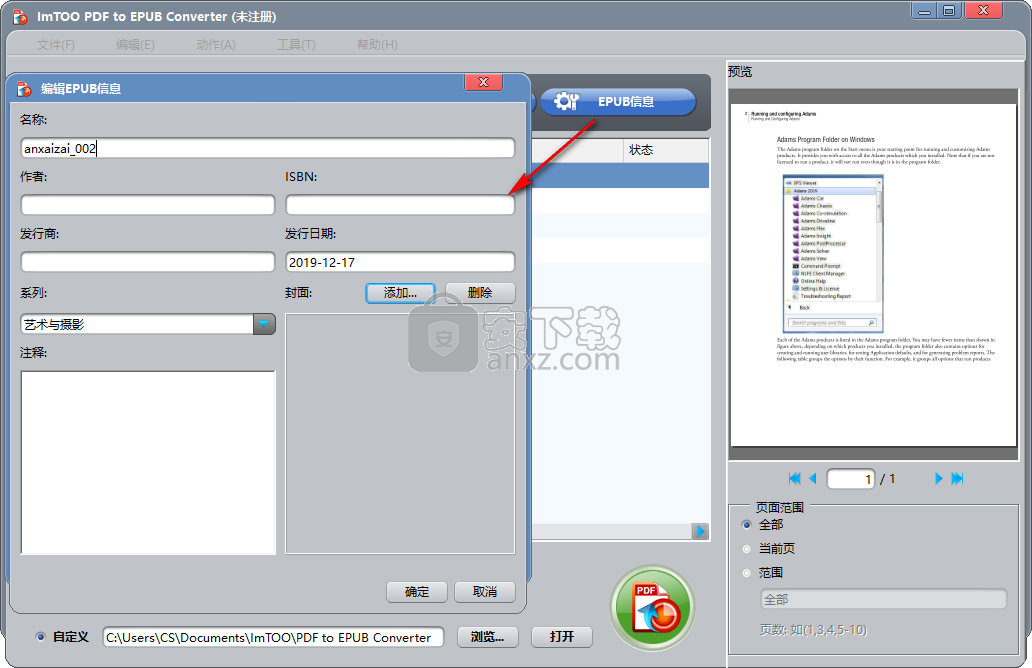Click the file list scroll right arrow
This screenshot has width=1032, height=668.
coord(700,532)
